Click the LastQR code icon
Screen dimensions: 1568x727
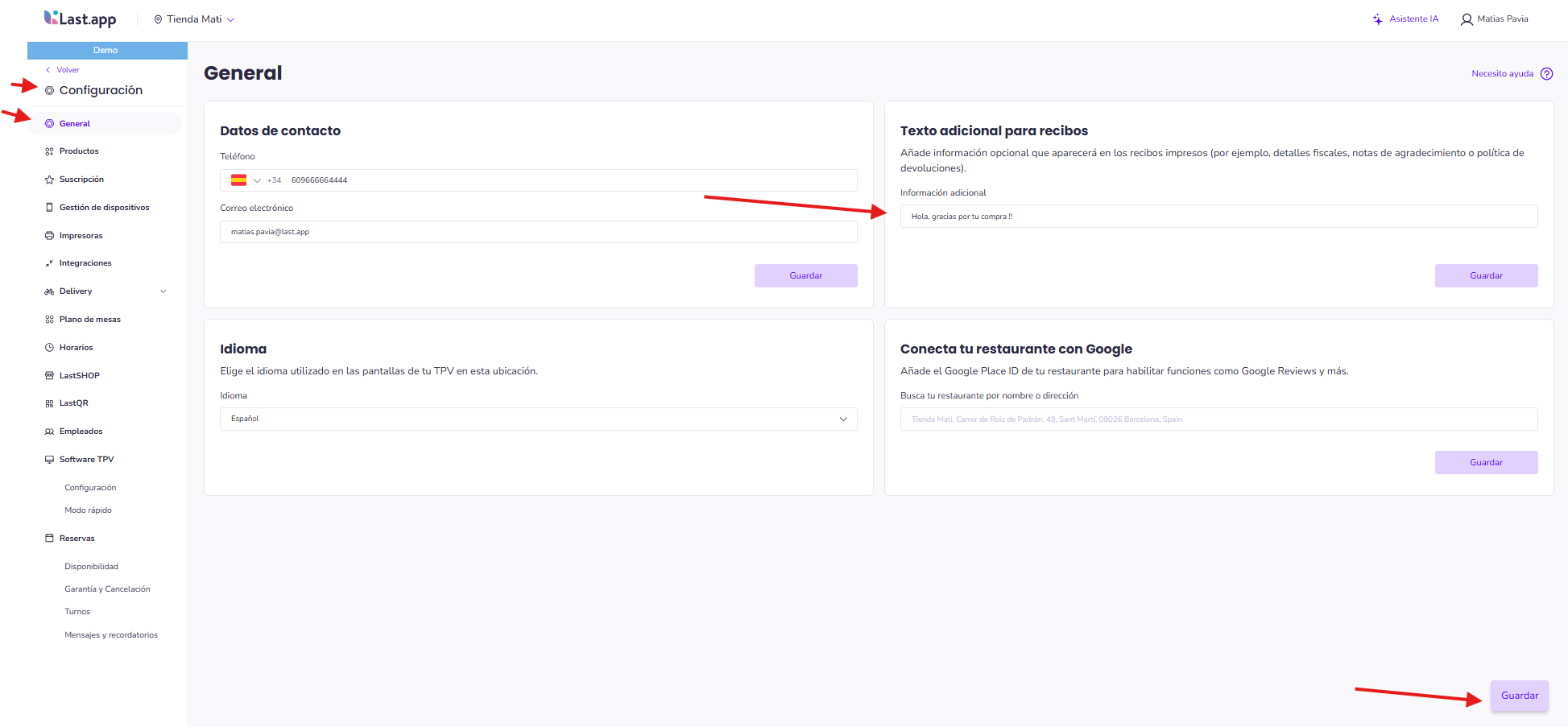pos(49,403)
